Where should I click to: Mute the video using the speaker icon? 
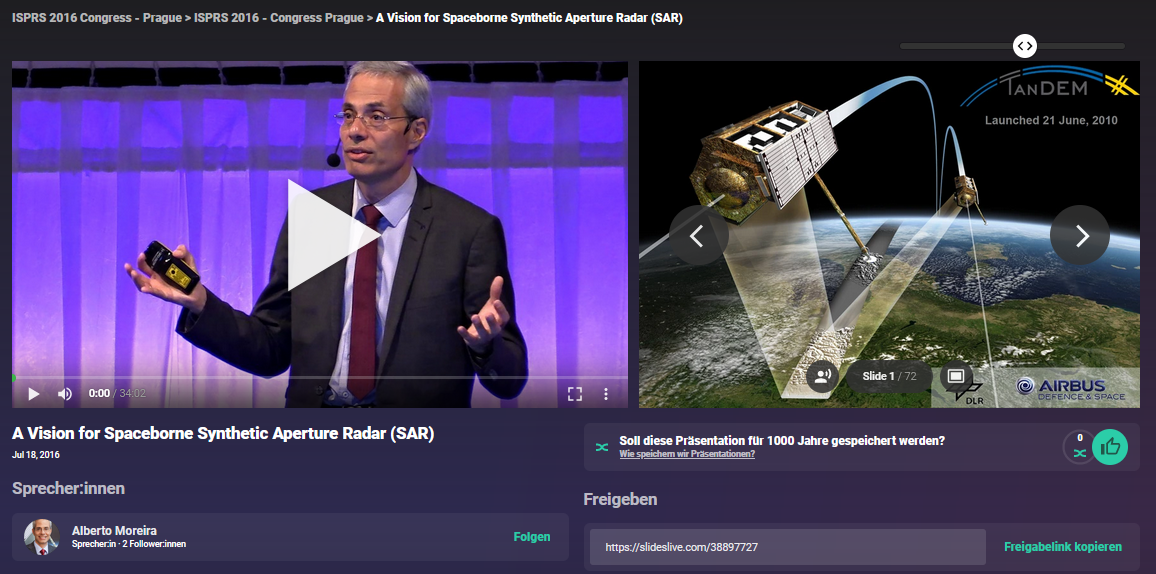(65, 393)
